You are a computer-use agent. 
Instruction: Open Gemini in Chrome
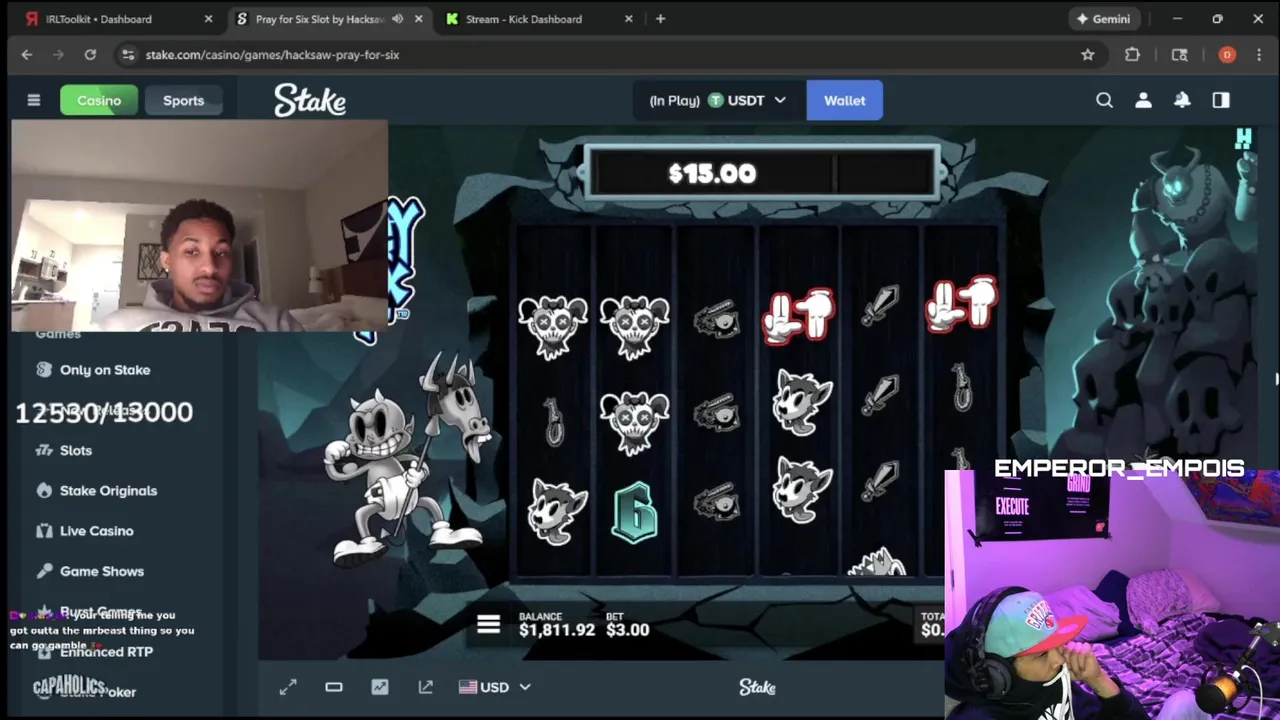(x=1103, y=19)
